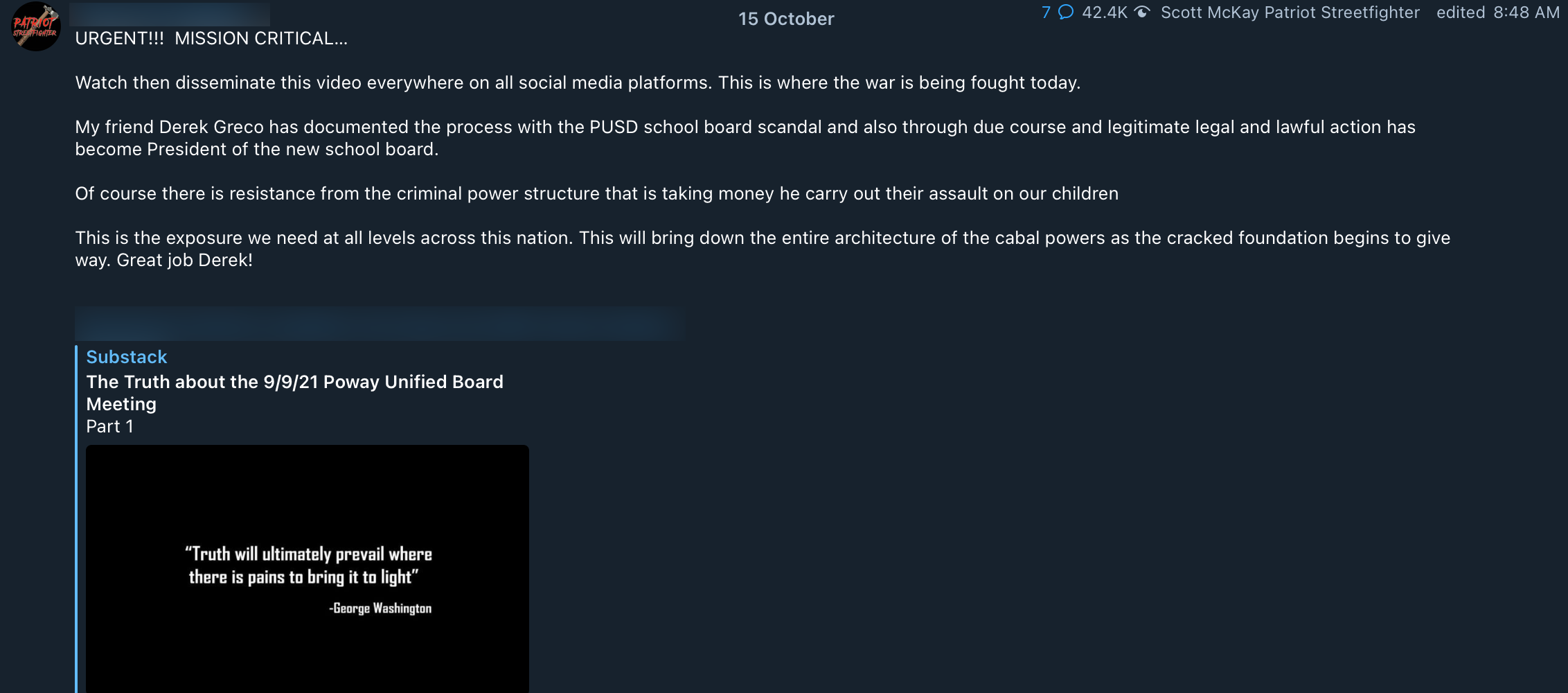This screenshot has width=1568, height=693.
Task: Click the Part 1 preview description
Action: [109, 426]
